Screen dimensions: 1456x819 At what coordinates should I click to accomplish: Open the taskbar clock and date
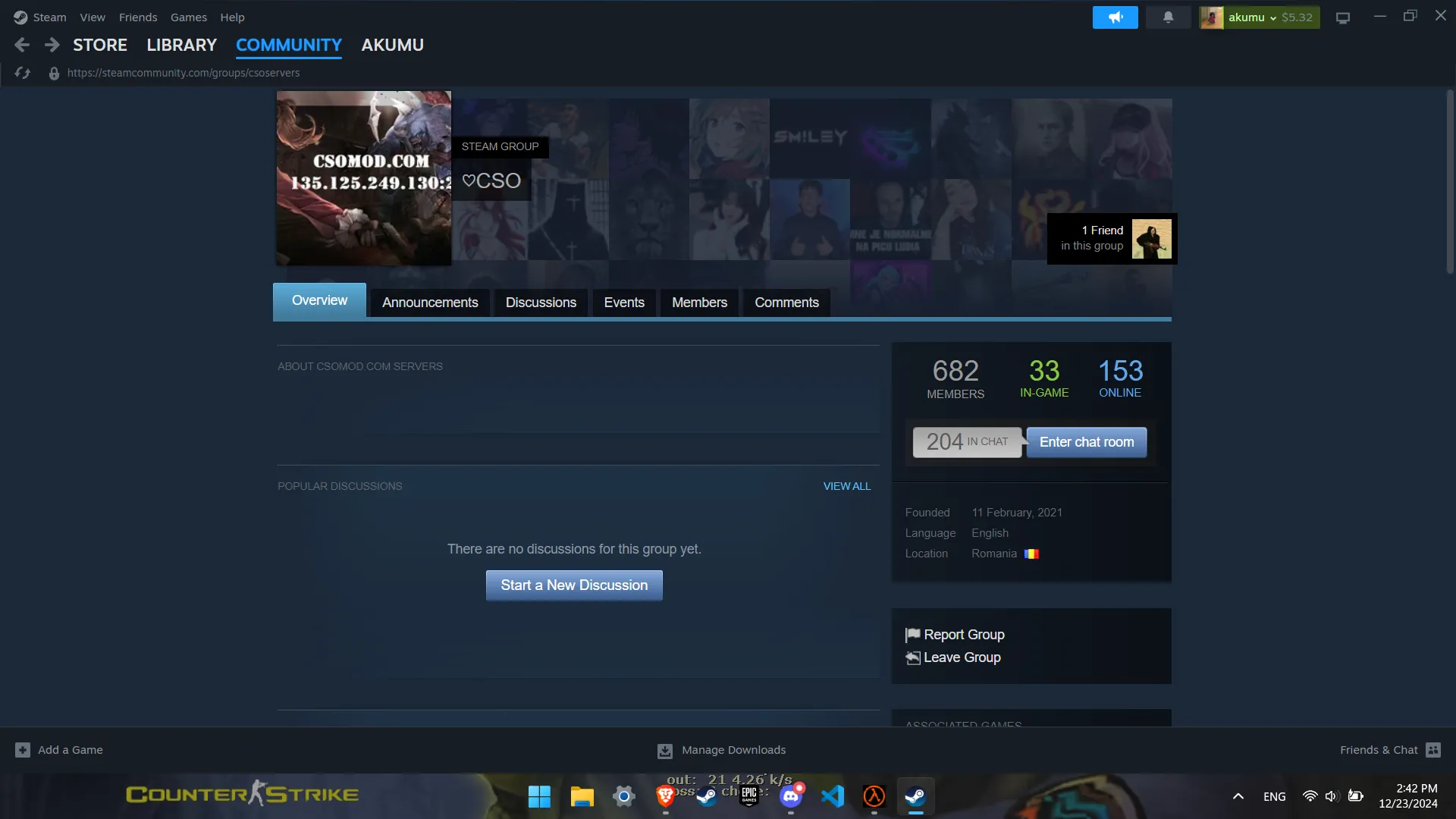(1407, 796)
